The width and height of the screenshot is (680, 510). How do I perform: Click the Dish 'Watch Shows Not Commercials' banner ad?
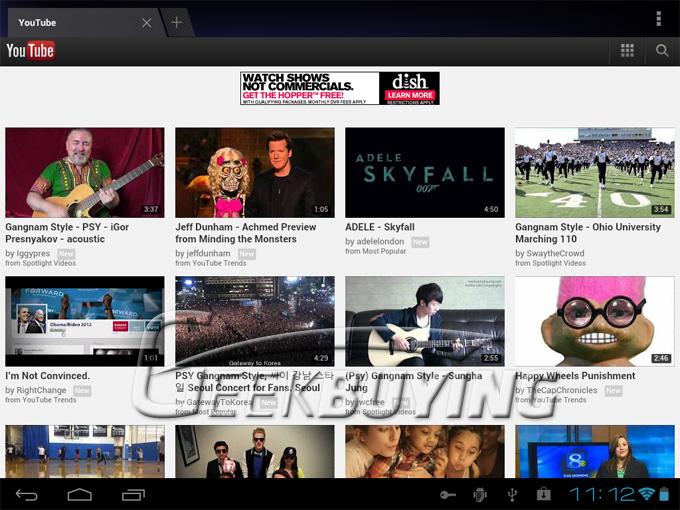pos(340,88)
